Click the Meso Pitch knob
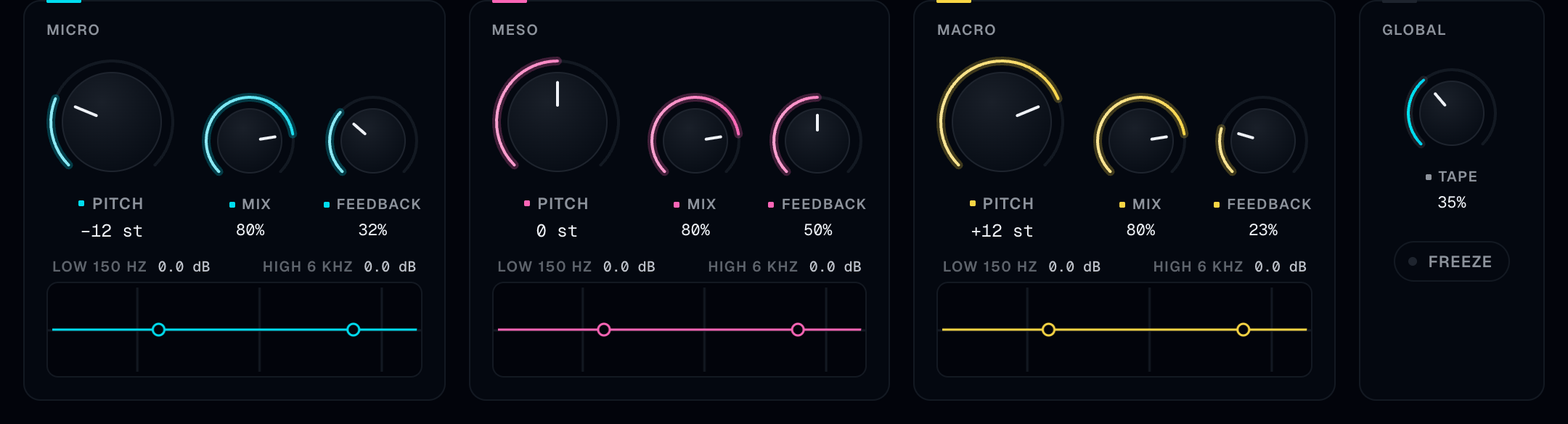This screenshot has height=424, width=1568. coord(557,122)
